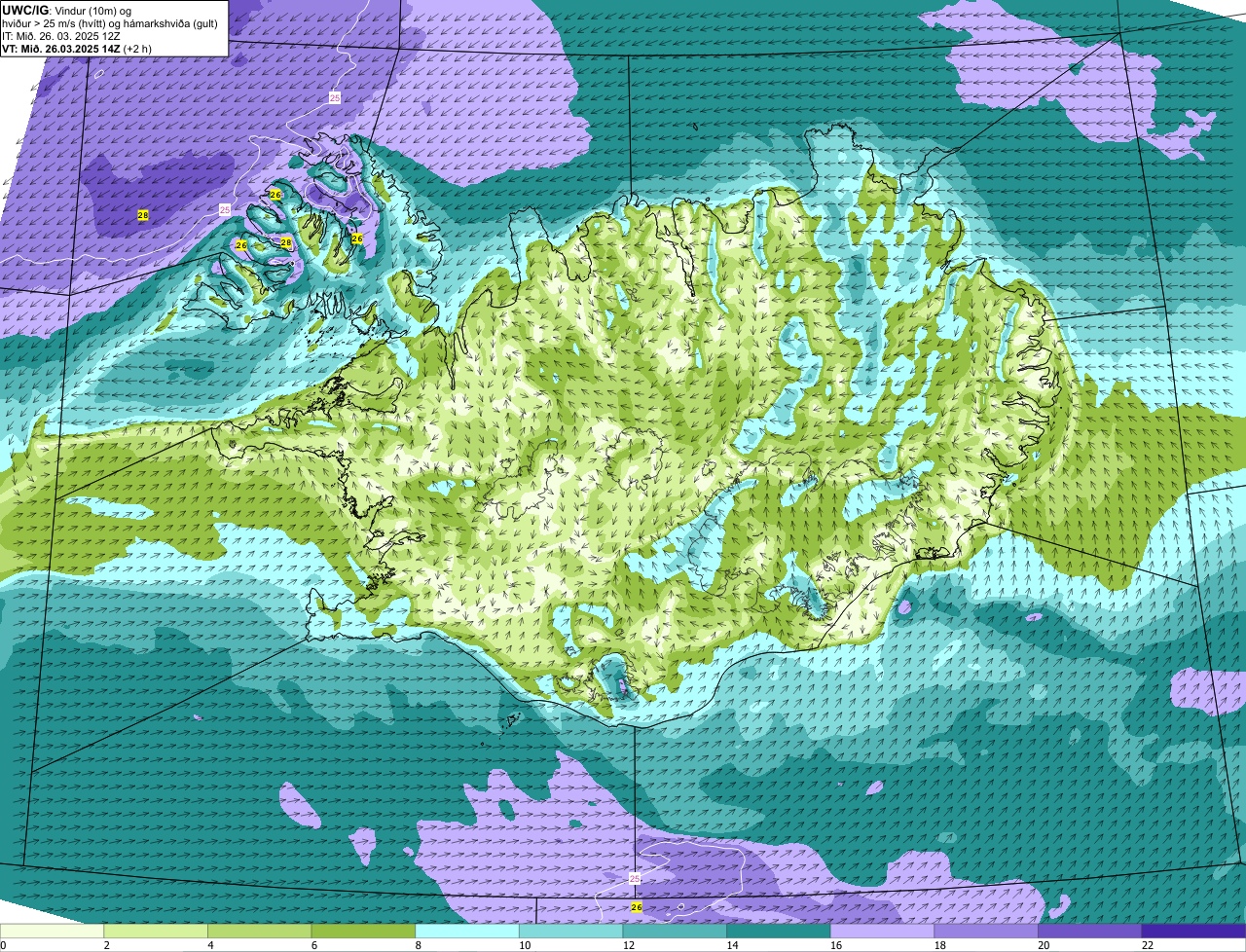Screen dimensions: 1246x952
Task: Click yellow 28 gust marker over dark purple open sea
Action: point(143,215)
